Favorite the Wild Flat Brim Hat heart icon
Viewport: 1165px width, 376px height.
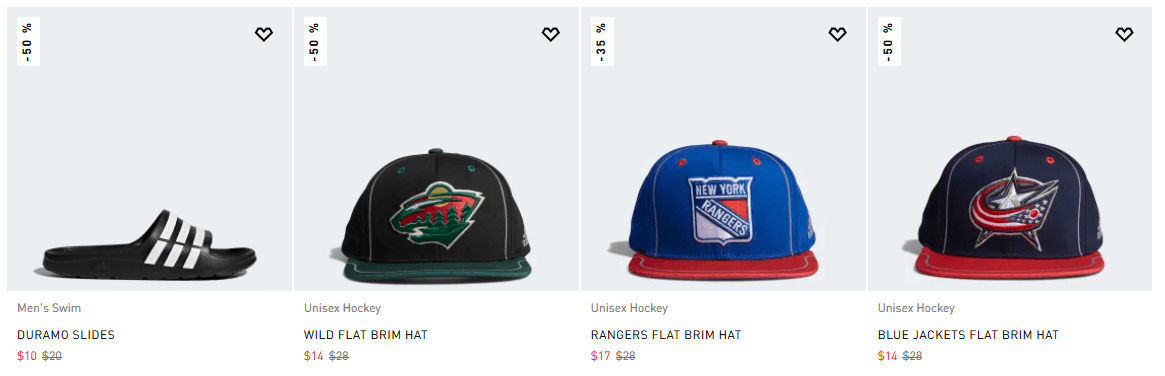tap(551, 34)
